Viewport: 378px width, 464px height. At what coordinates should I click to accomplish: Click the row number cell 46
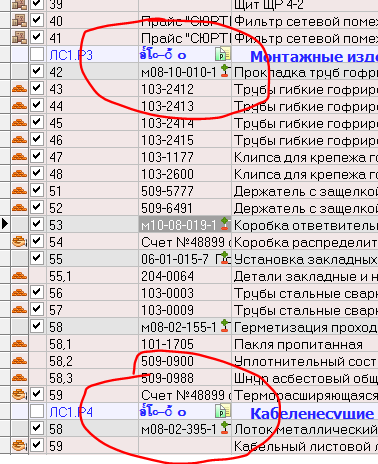pyautogui.click(x=92, y=140)
